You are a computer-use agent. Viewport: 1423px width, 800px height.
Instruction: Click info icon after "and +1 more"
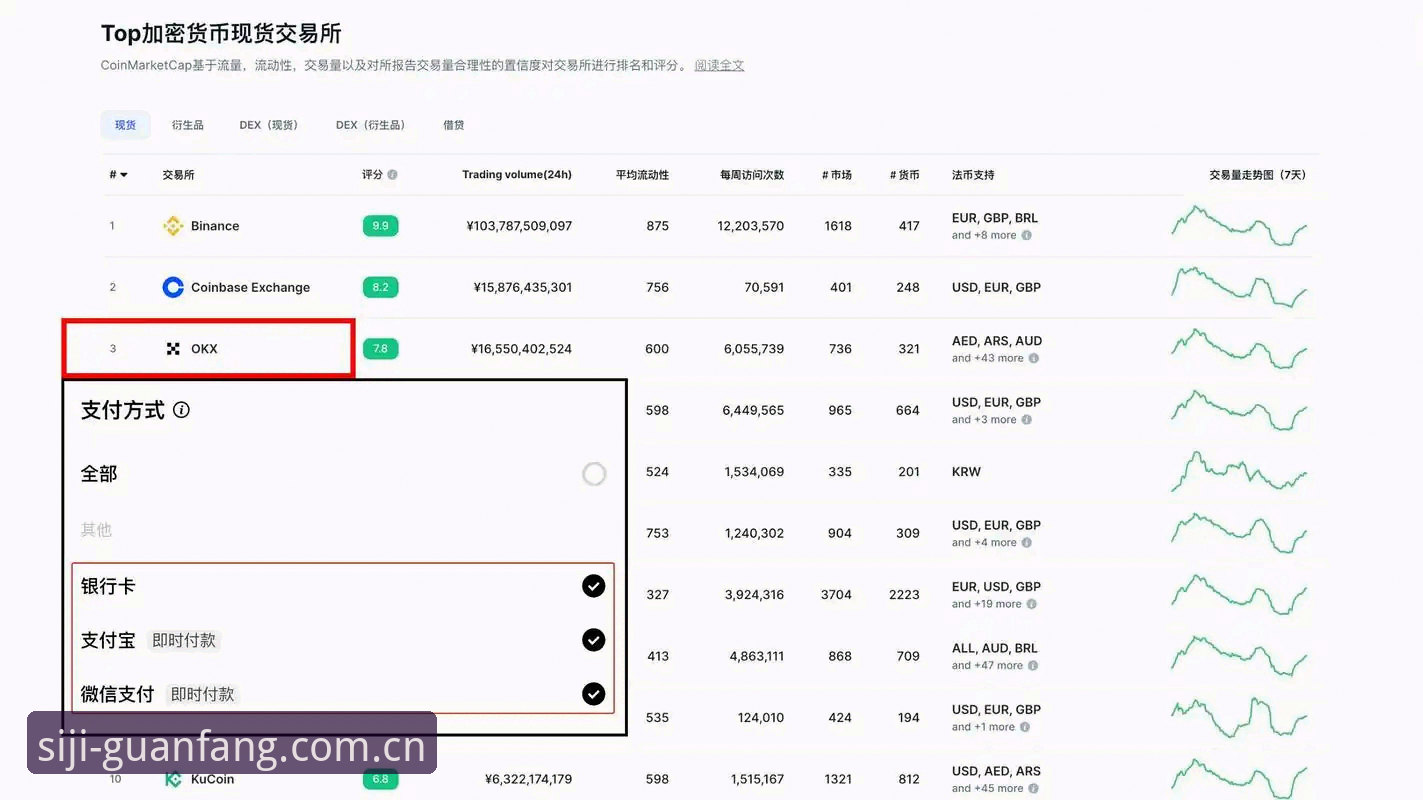coord(1026,727)
